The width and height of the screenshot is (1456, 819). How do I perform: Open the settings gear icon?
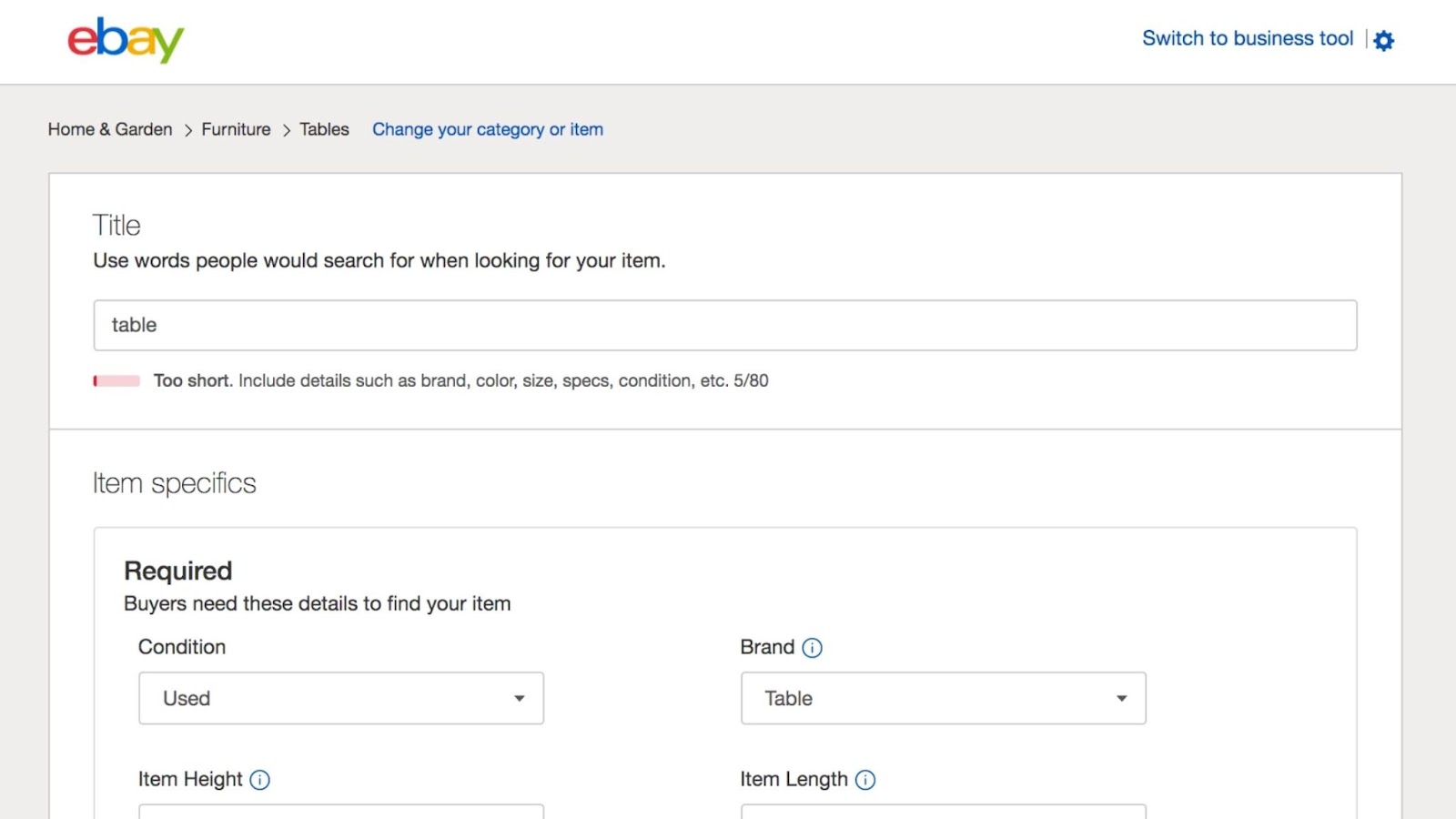click(x=1384, y=40)
